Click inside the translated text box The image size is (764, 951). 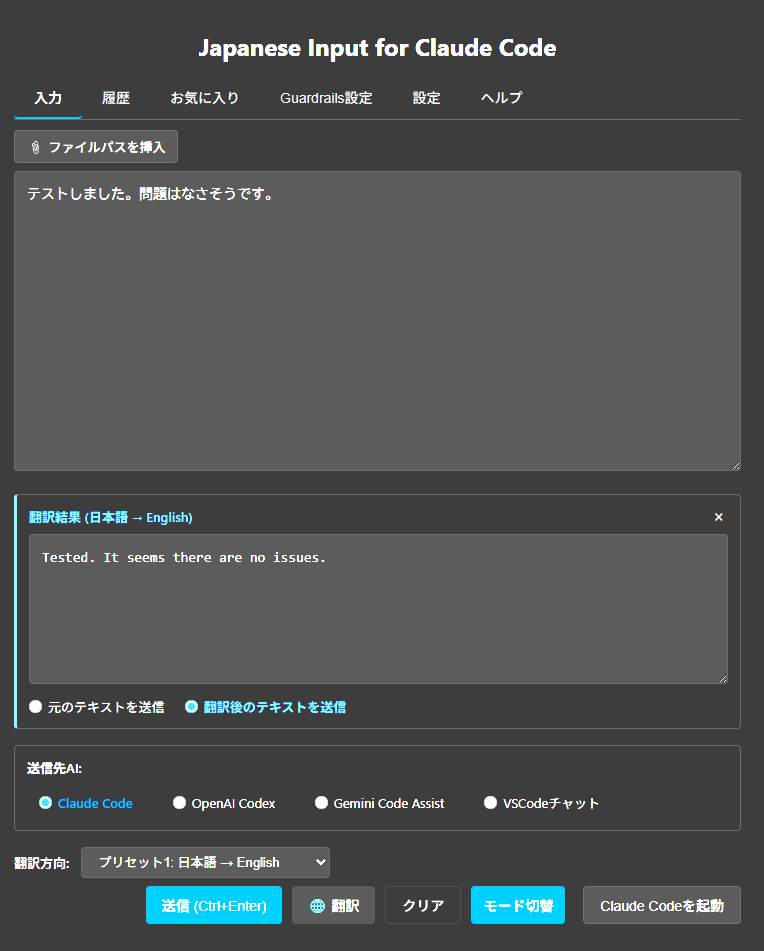click(378, 609)
